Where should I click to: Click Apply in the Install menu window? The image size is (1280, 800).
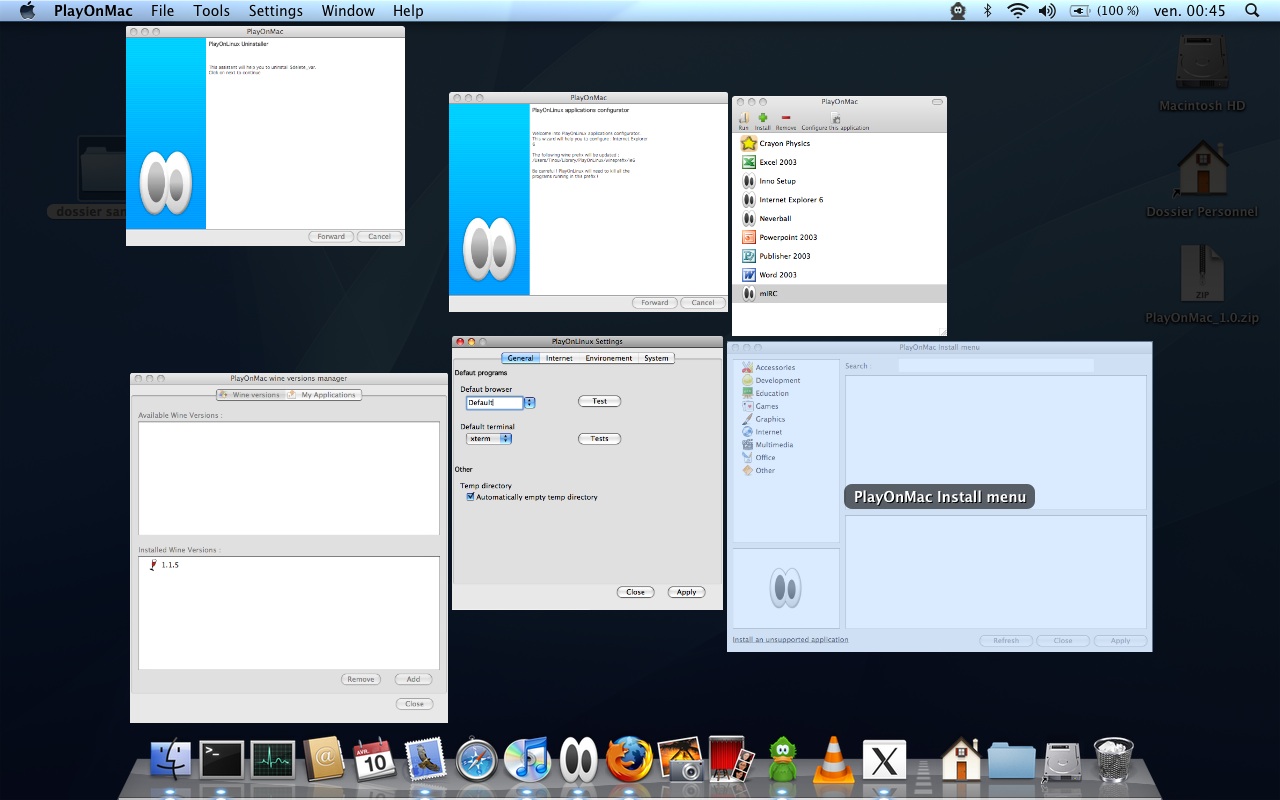(1120, 641)
